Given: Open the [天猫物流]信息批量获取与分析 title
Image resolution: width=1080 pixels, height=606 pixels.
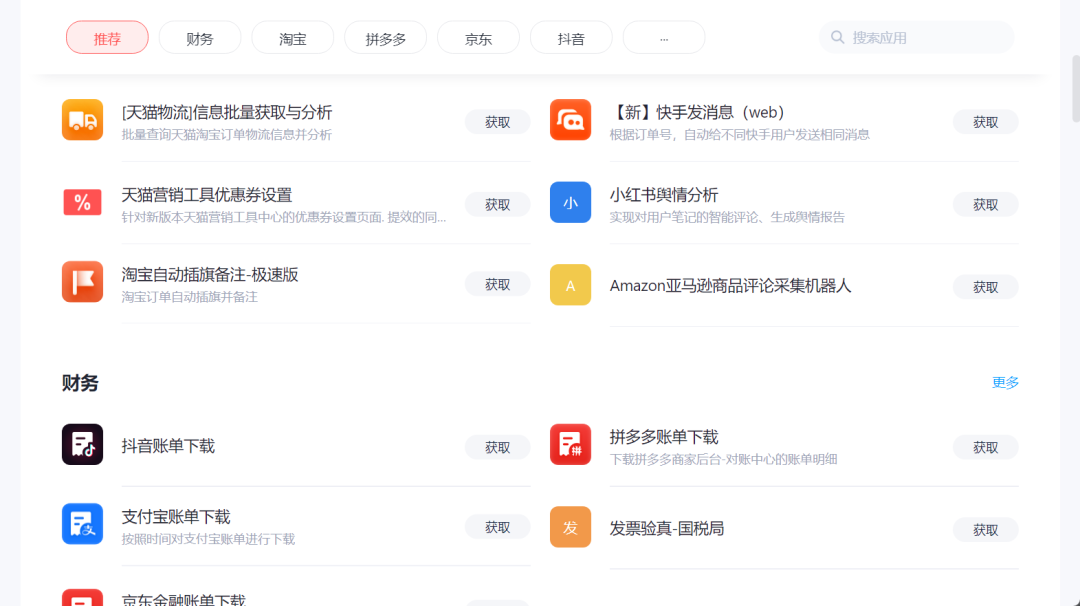Looking at the screenshot, I should tap(227, 112).
